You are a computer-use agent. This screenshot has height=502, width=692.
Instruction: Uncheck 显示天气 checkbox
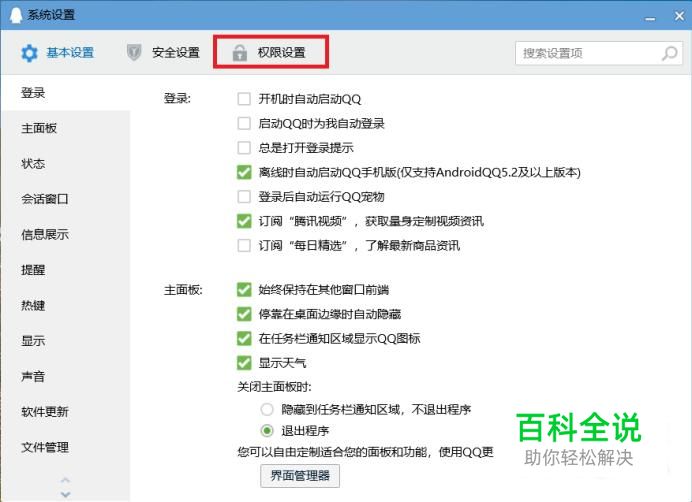click(x=244, y=363)
